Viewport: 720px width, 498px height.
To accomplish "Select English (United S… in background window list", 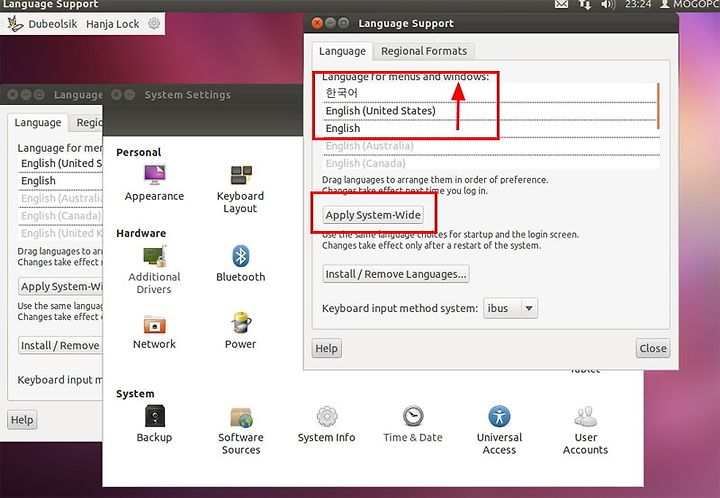I will (x=60, y=163).
